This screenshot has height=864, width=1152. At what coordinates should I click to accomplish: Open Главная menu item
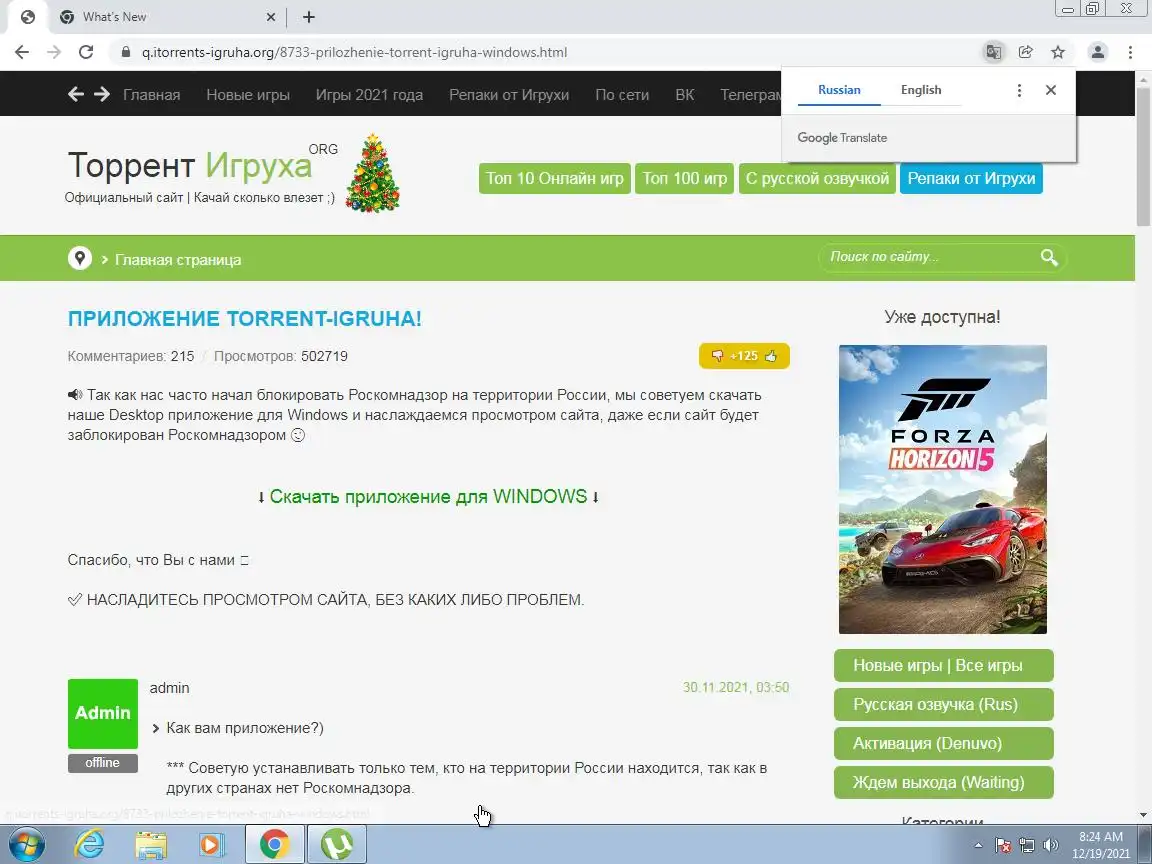[151, 95]
